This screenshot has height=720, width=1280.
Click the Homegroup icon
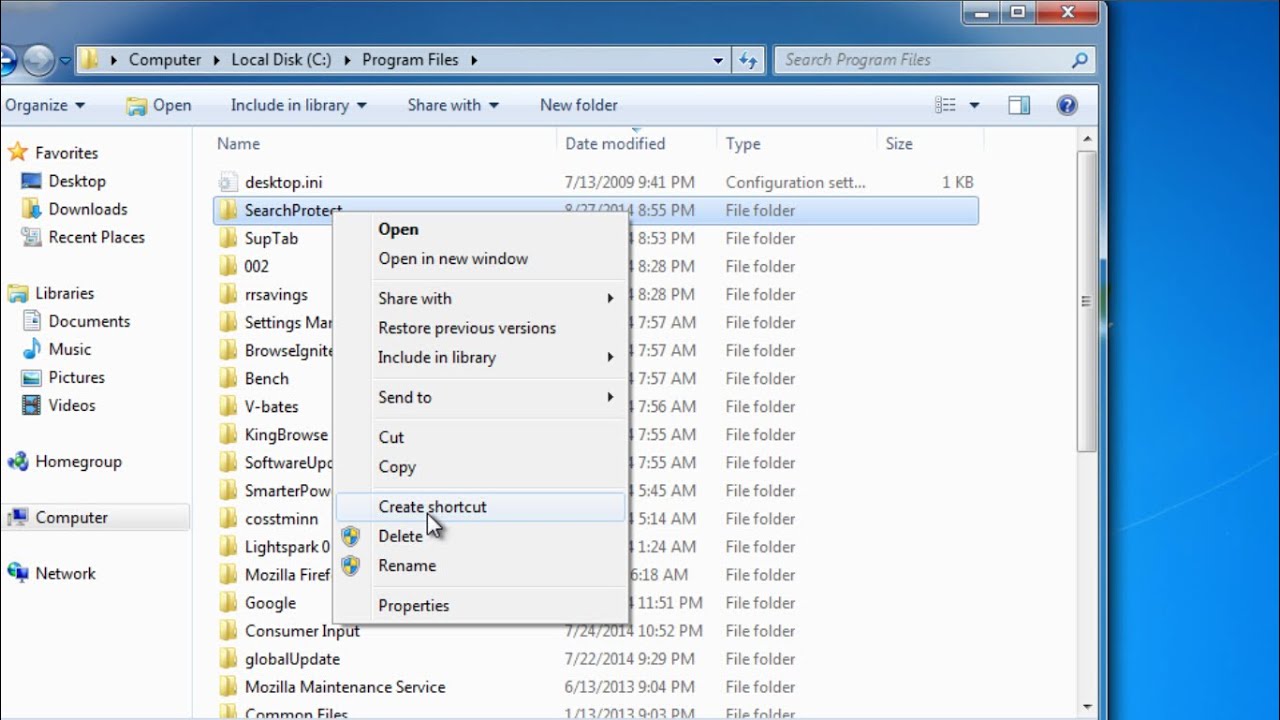tap(20, 462)
